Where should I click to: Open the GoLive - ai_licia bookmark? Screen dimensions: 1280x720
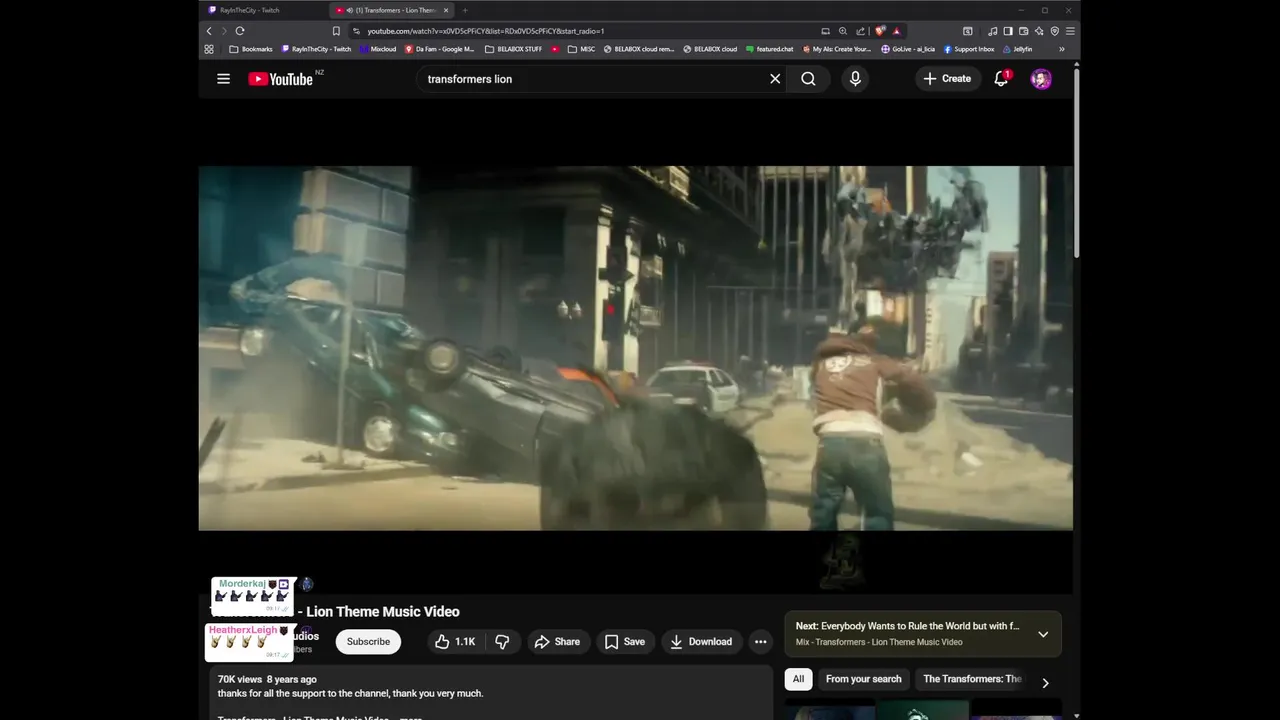point(908,49)
